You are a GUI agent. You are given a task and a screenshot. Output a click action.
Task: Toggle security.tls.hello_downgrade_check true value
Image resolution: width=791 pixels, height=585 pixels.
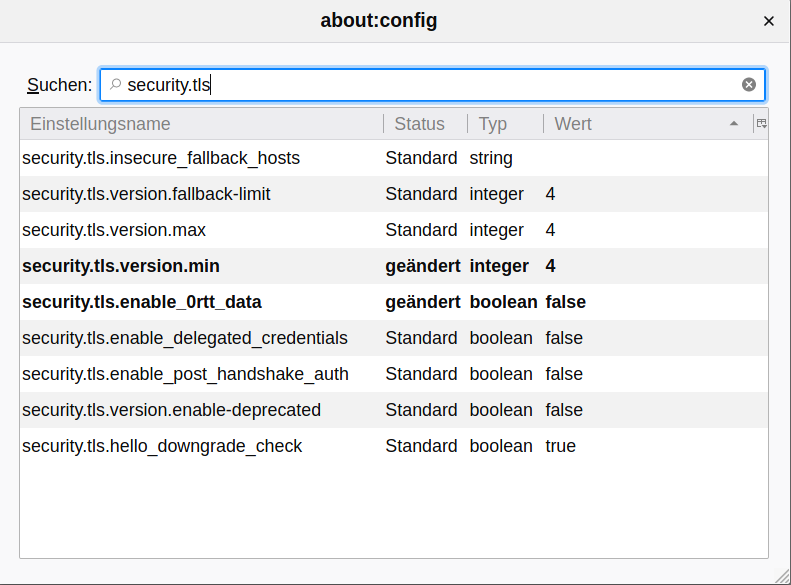[560, 446]
